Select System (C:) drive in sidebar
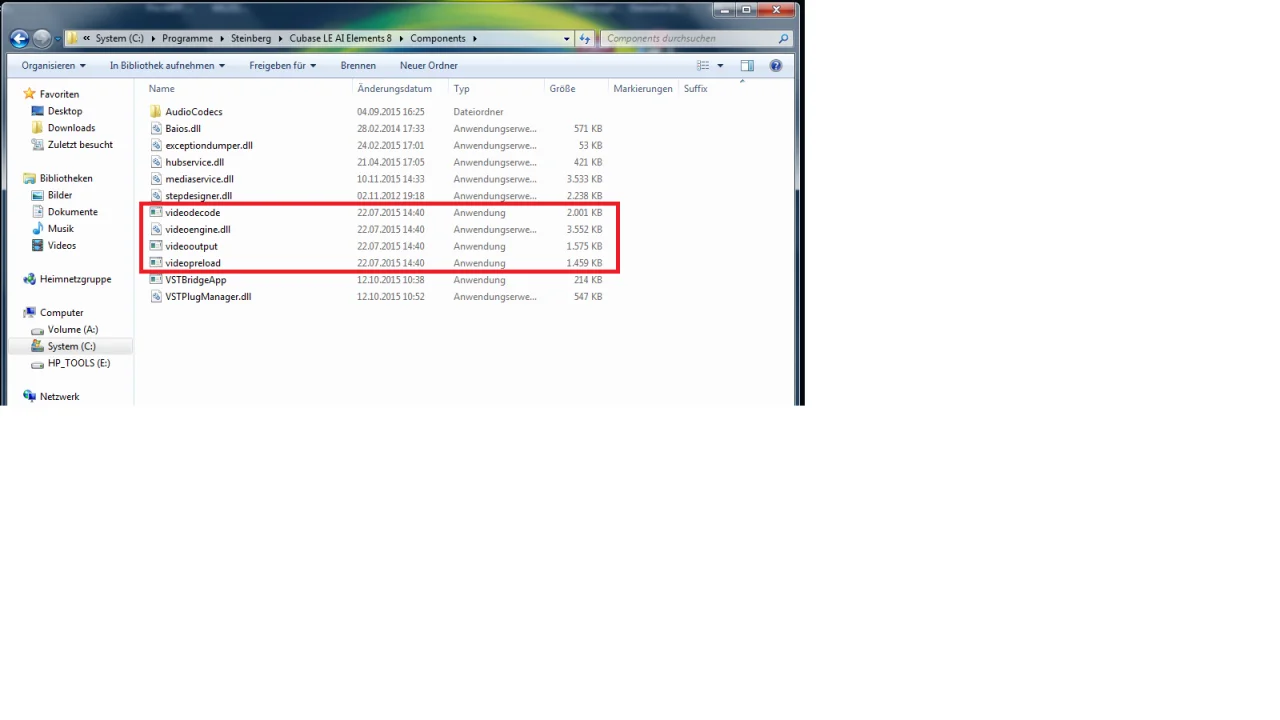 point(71,347)
